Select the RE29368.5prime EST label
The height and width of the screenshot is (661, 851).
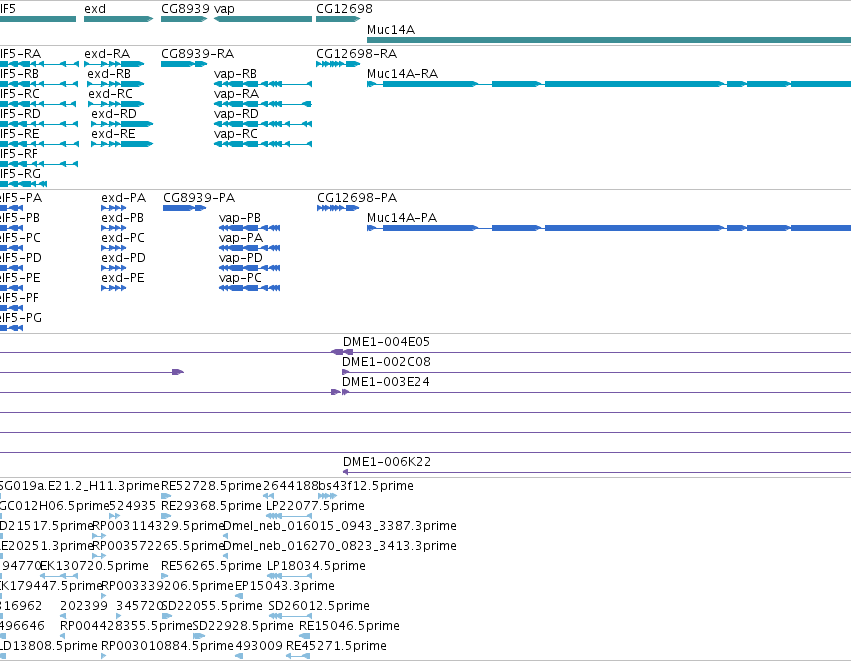point(212,506)
